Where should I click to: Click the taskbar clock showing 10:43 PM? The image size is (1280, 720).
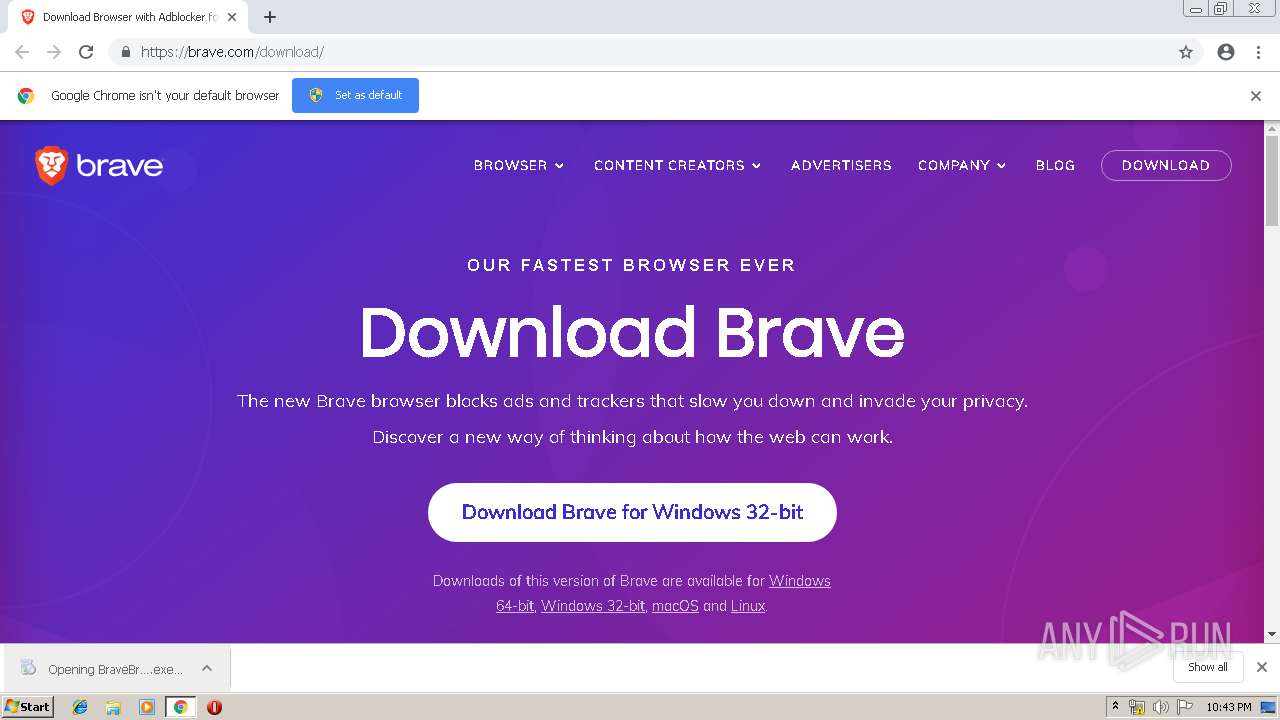tap(1229, 707)
